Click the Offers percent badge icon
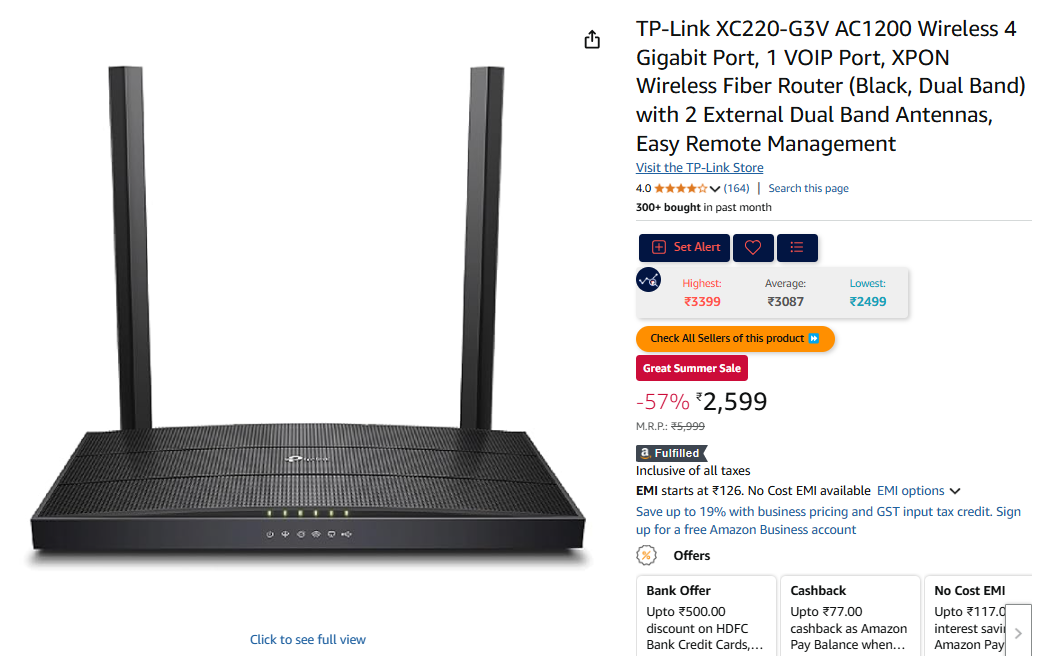This screenshot has width=1053, height=656. 646,555
